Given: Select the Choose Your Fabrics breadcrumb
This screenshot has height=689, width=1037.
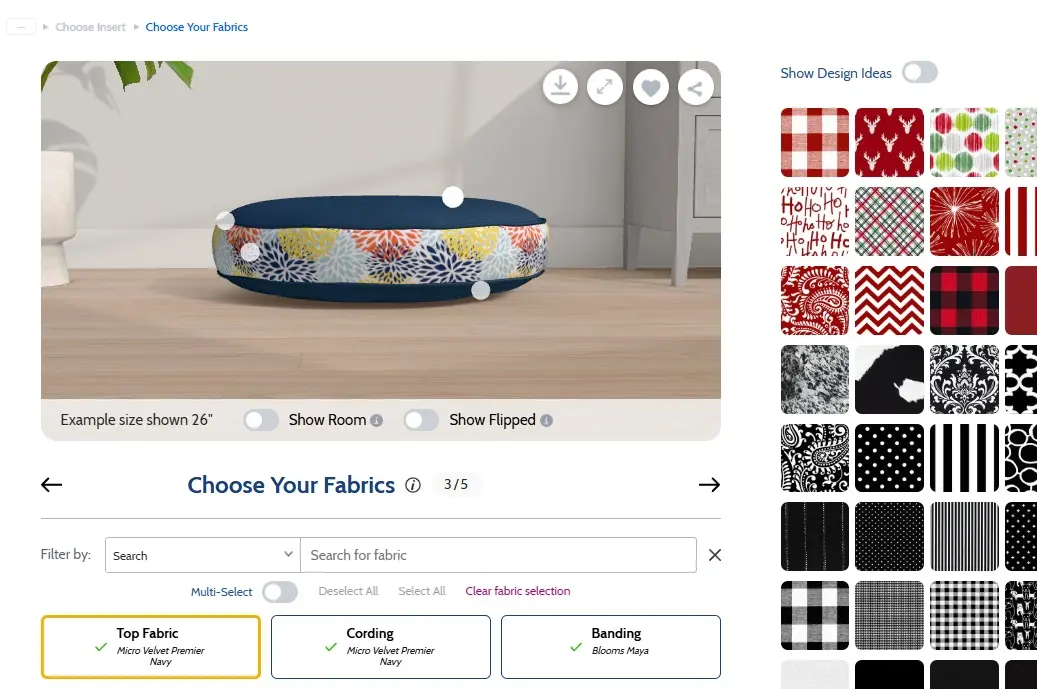Looking at the screenshot, I should pos(196,27).
